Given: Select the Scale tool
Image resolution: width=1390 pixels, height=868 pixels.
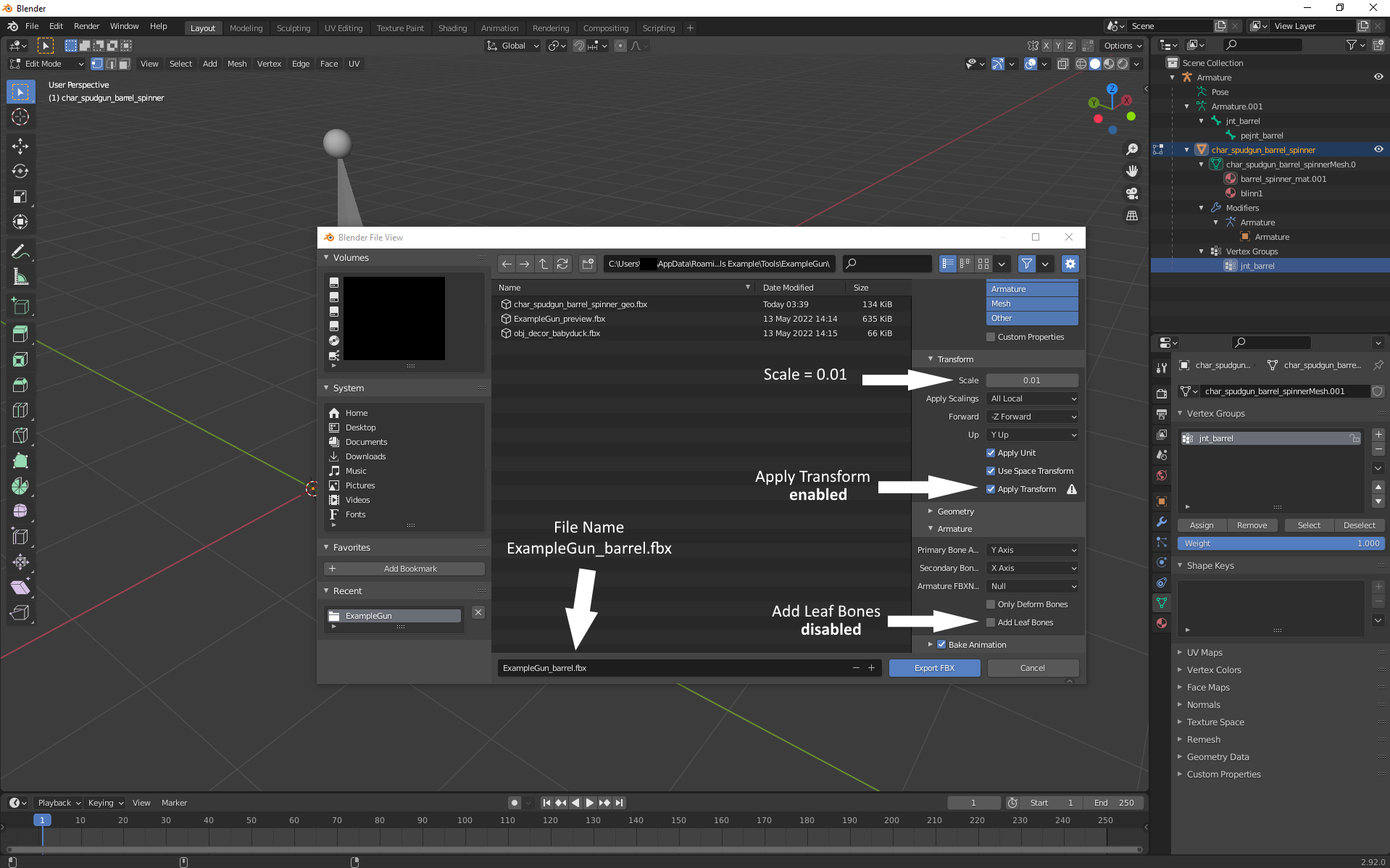Looking at the screenshot, I should point(20,197).
